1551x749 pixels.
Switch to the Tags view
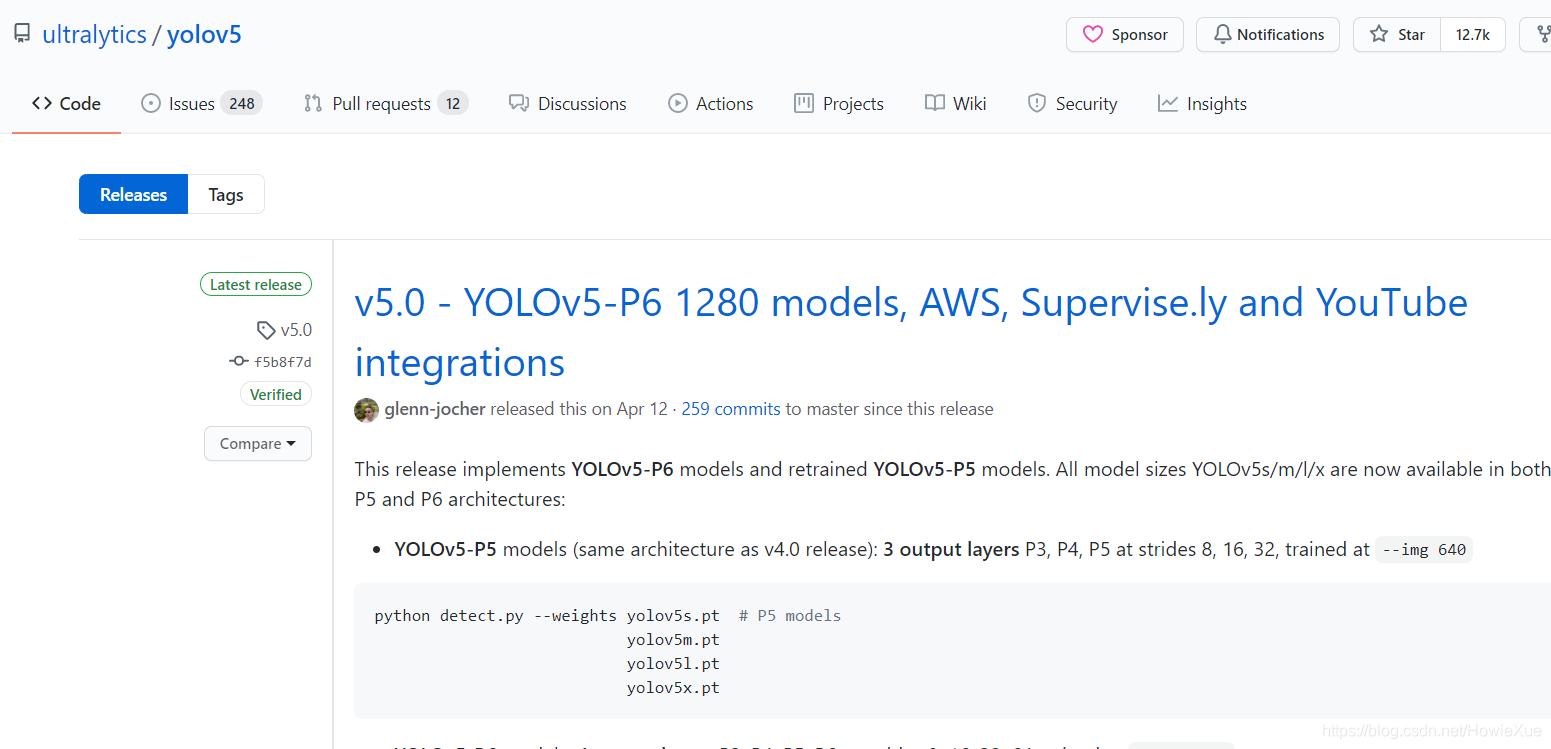226,194
